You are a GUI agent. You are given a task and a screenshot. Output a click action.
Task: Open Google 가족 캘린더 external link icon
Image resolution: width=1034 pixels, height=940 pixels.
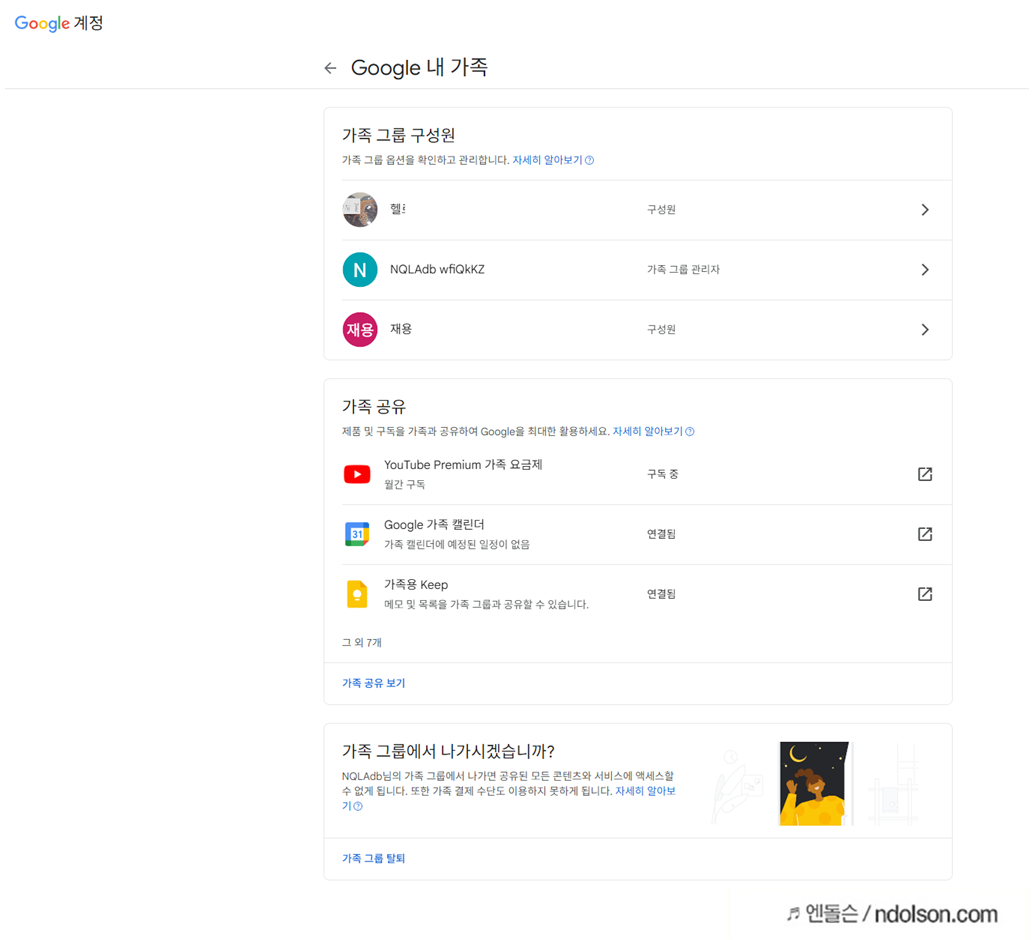[925, 534]
